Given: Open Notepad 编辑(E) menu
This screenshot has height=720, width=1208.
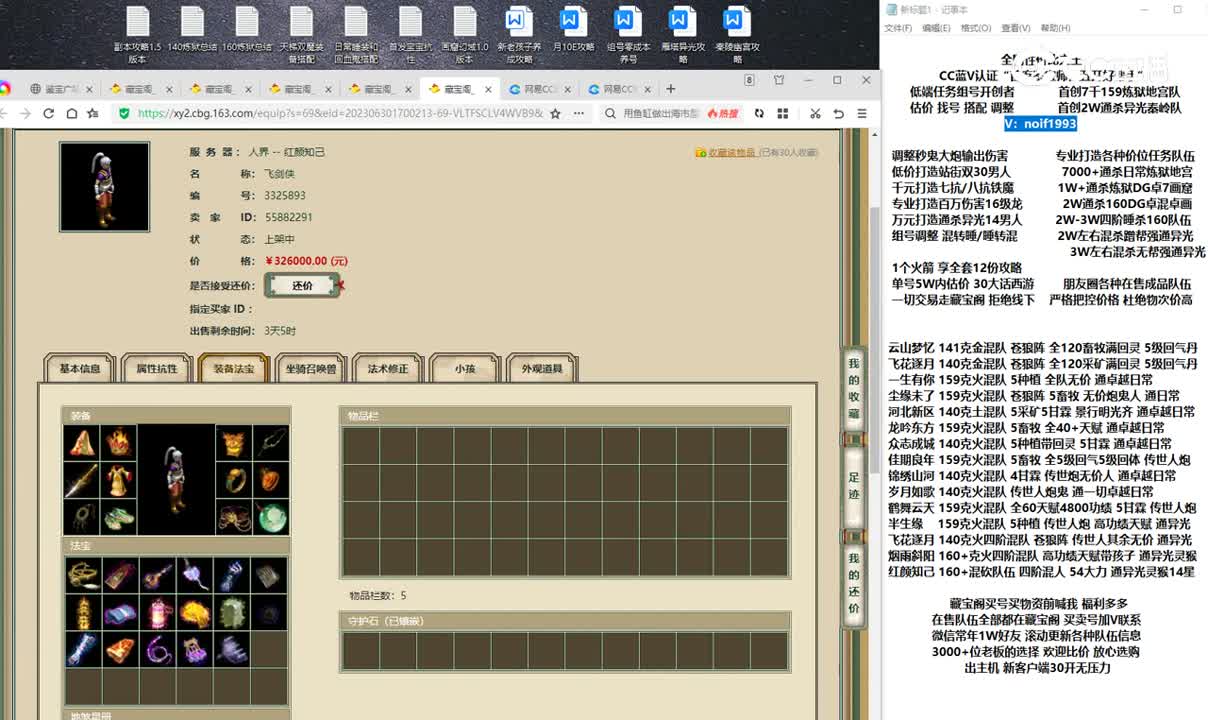Looking at the screenshot, I should (x=936, y=28).
